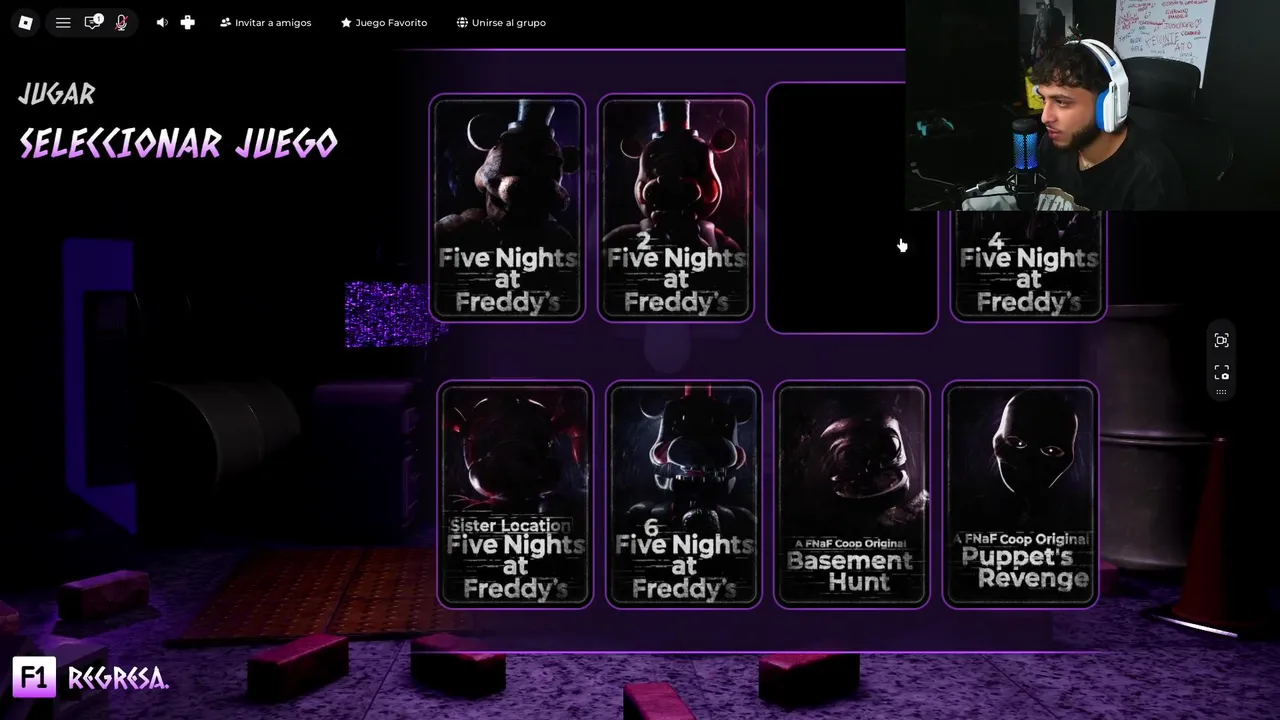Viewport: 1280px width, 720px height.
Task: Select Five Nights at Freddy's 2 card
Action: pyautogui.click(x=675, y=208)
